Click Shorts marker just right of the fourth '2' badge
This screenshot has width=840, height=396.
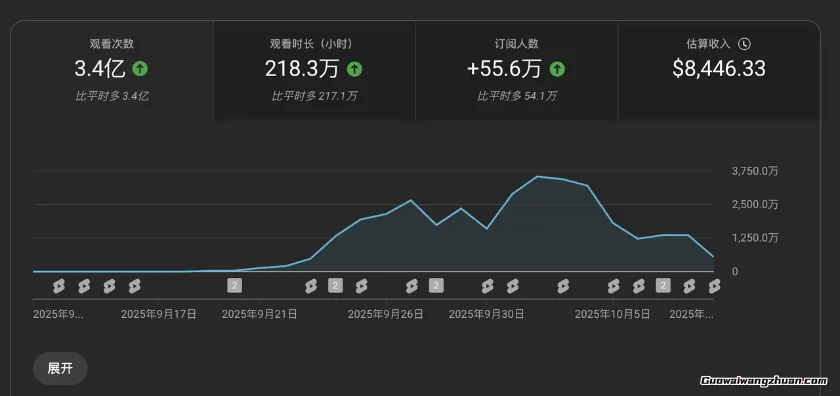coord(689,286)
